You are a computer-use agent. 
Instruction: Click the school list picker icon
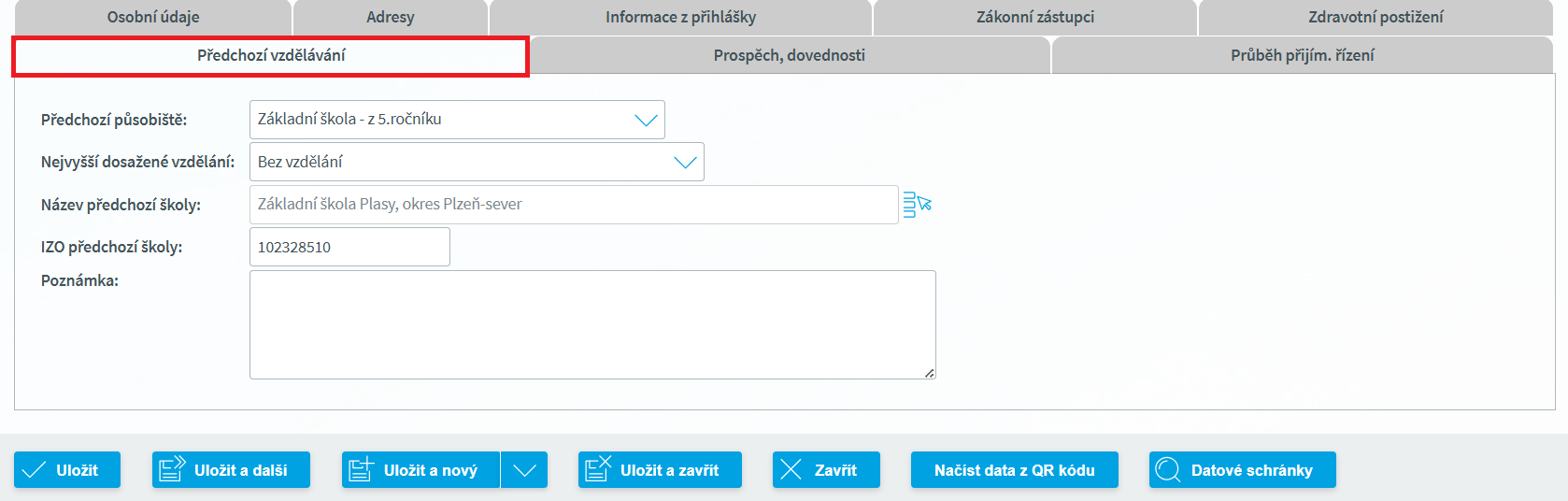tap(917, 204)
